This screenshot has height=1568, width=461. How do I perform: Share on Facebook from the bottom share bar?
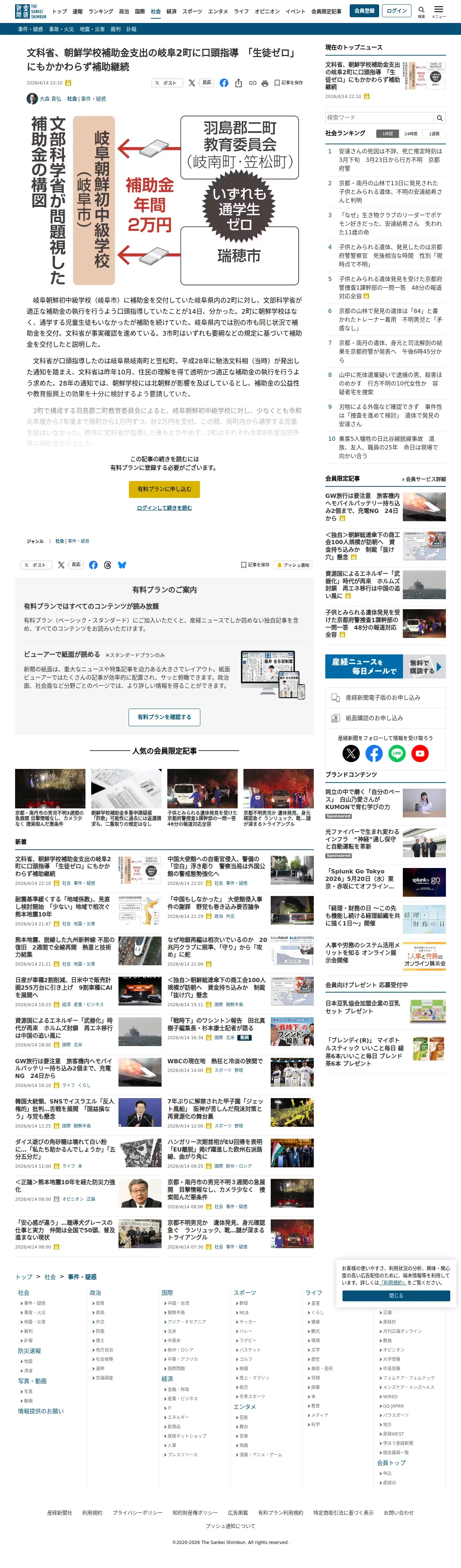(93, 565)
